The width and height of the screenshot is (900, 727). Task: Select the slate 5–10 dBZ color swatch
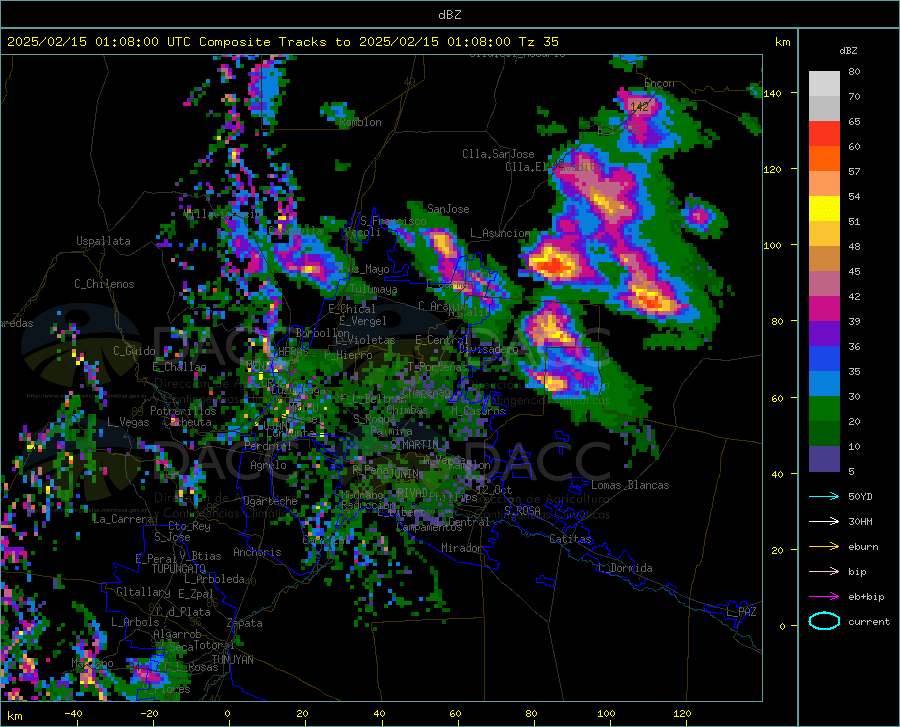[824, 458]
